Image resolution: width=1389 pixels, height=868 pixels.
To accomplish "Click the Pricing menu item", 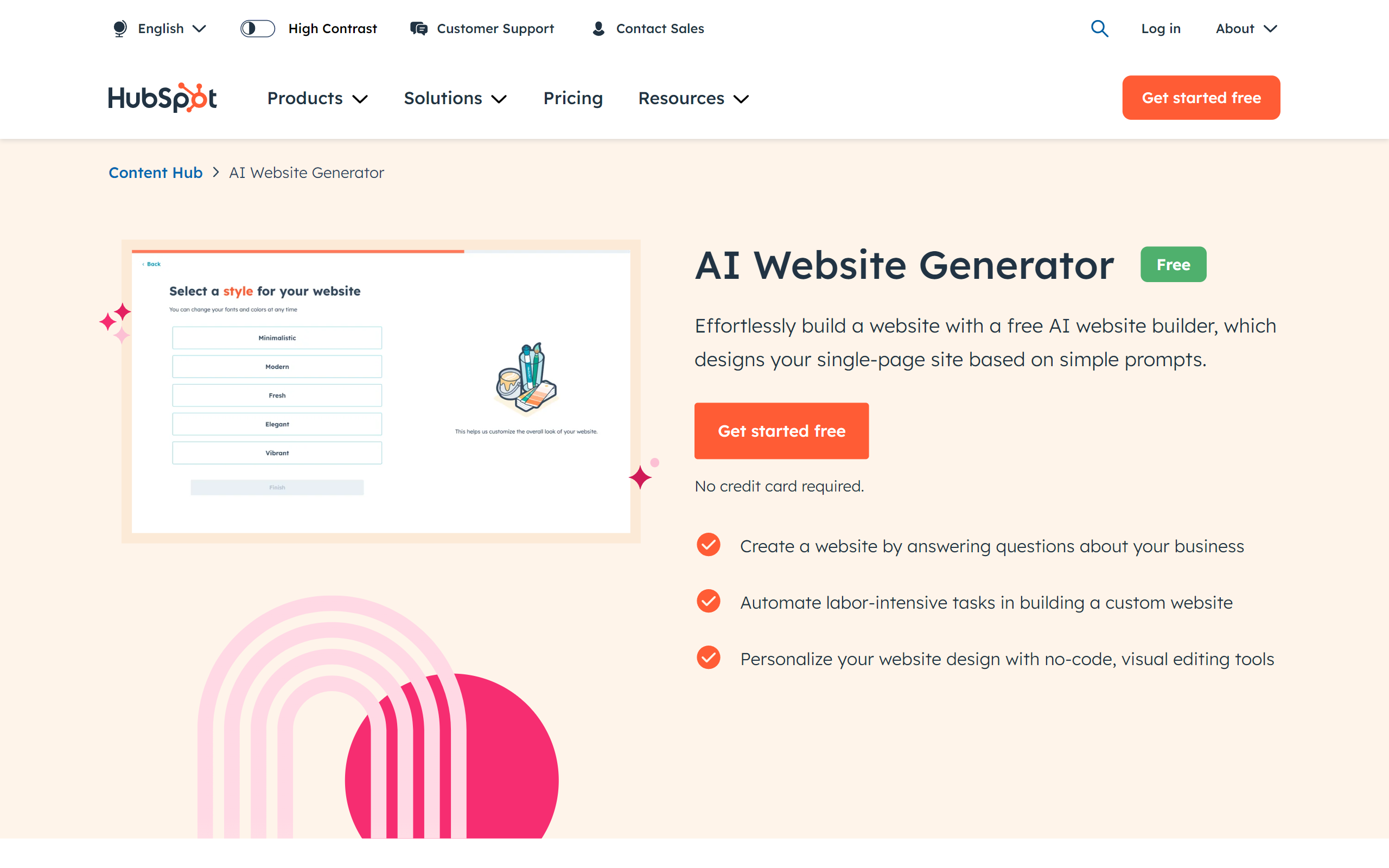I will (573, 98).
